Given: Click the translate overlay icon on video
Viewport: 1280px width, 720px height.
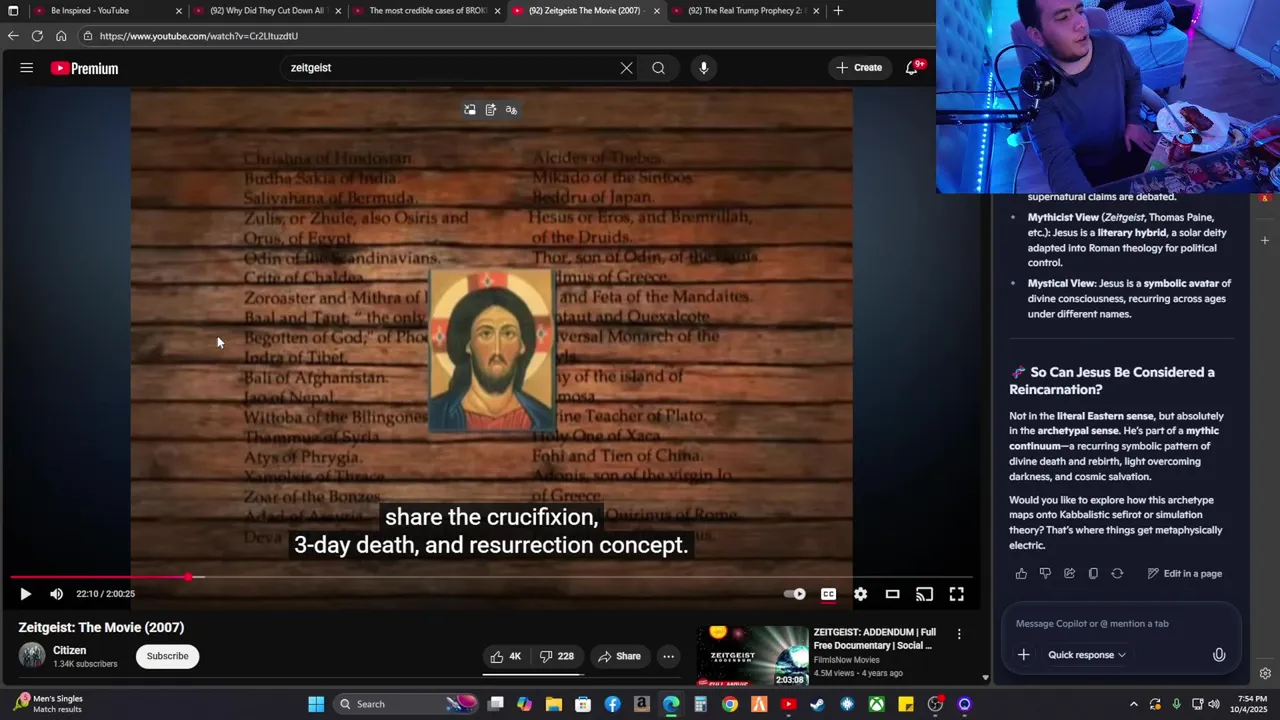Looking at the screenshot, I should click(x=511, y=110).
